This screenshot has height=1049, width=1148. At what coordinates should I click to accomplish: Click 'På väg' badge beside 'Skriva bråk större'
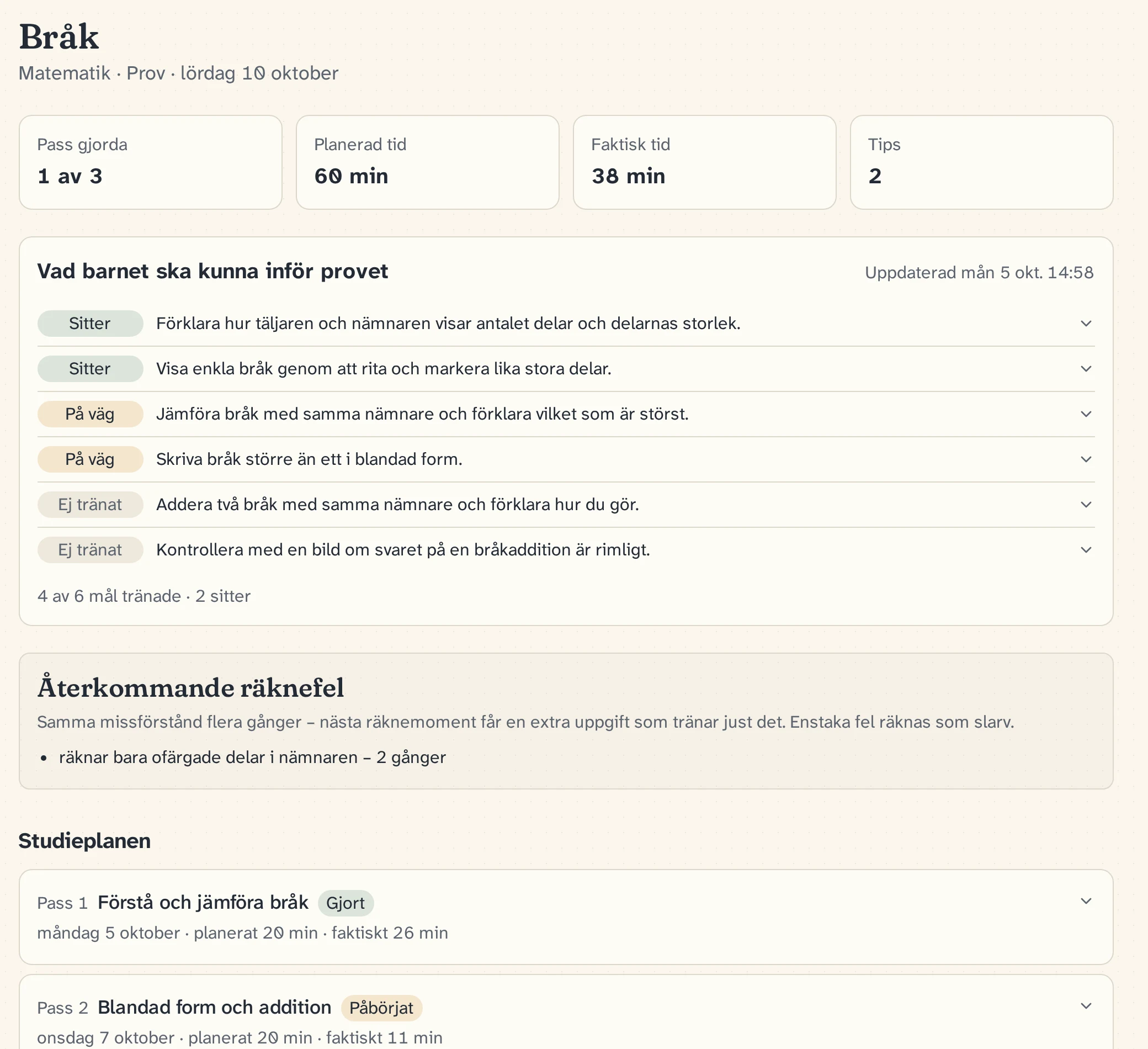coord(90,459)
